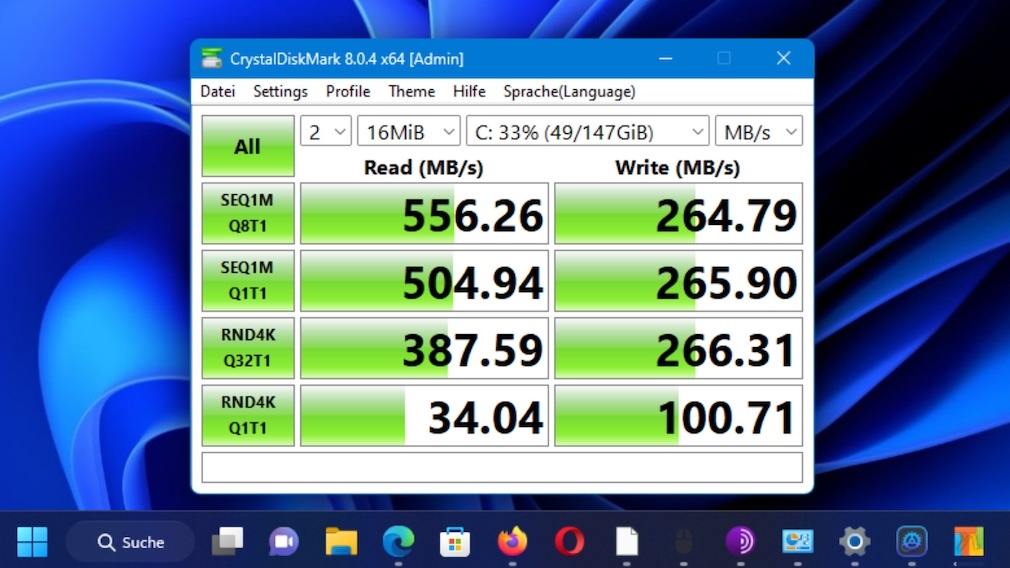Expand the test count dropdown showing 2
Image resolution: width=1010 pixels, height=568 pixels.
pos(326,131)
